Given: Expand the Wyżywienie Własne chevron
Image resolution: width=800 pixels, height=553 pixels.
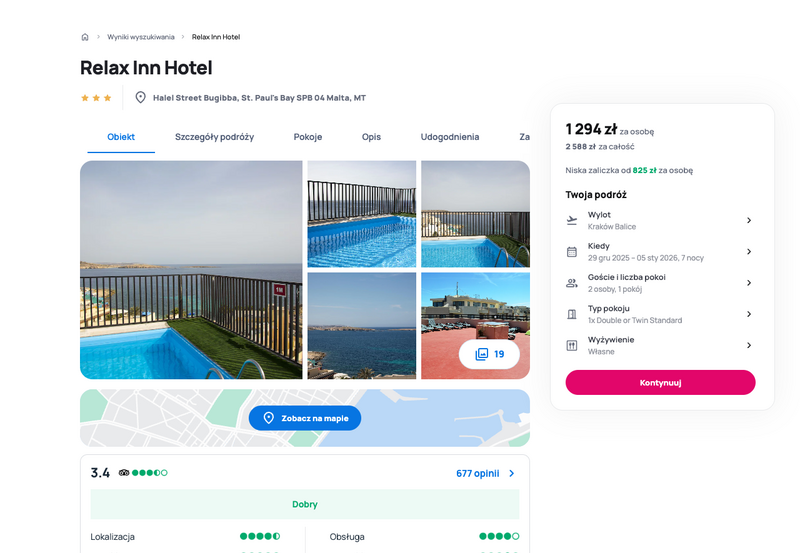Looking at the screenshot, I should (749, 345).
